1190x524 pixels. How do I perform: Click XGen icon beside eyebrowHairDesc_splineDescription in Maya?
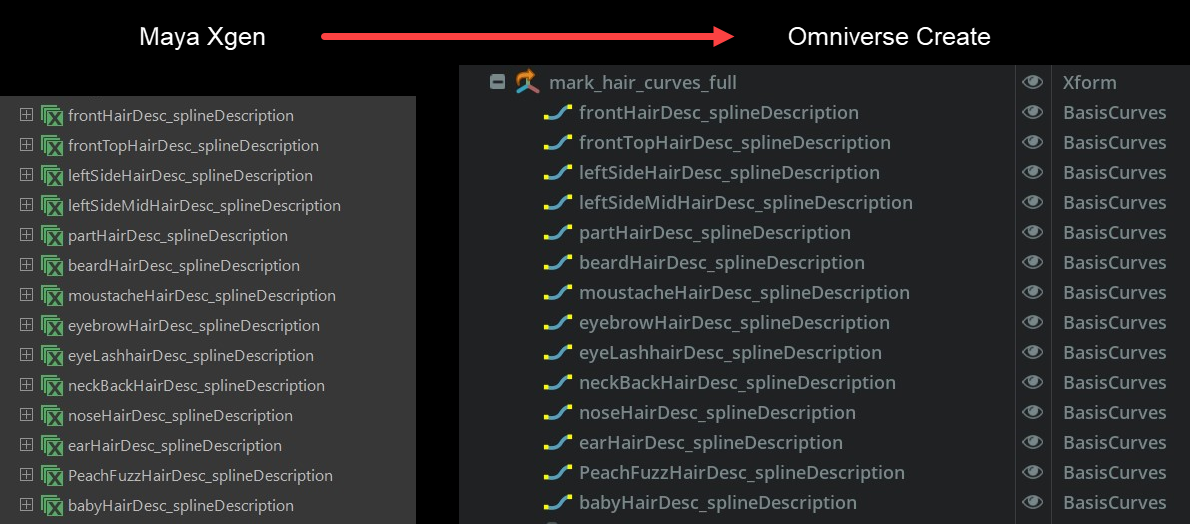pos(52,326)
